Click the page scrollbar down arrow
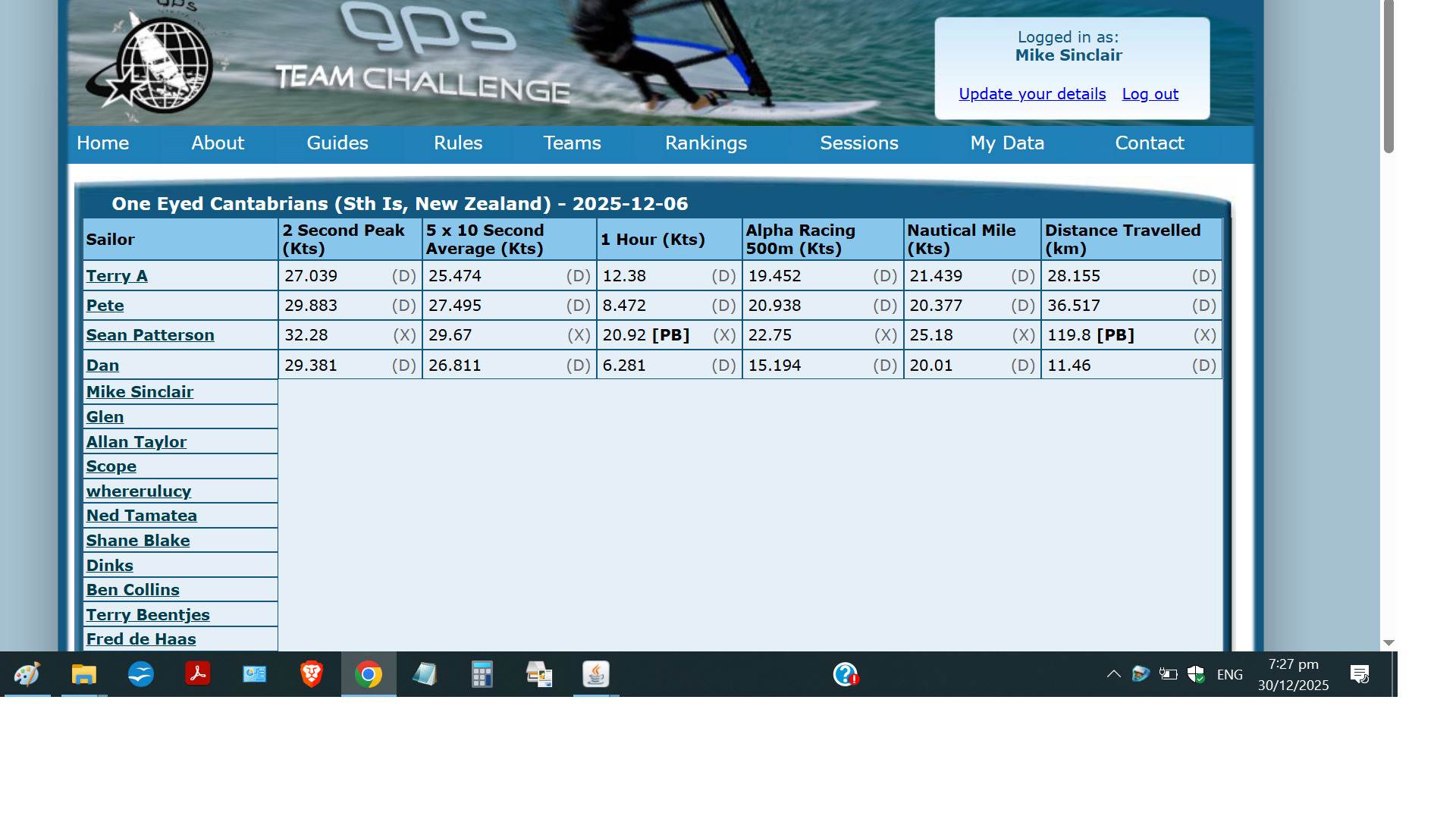The height and width of the screenshot is (819, 1456). pos(1389,643)
